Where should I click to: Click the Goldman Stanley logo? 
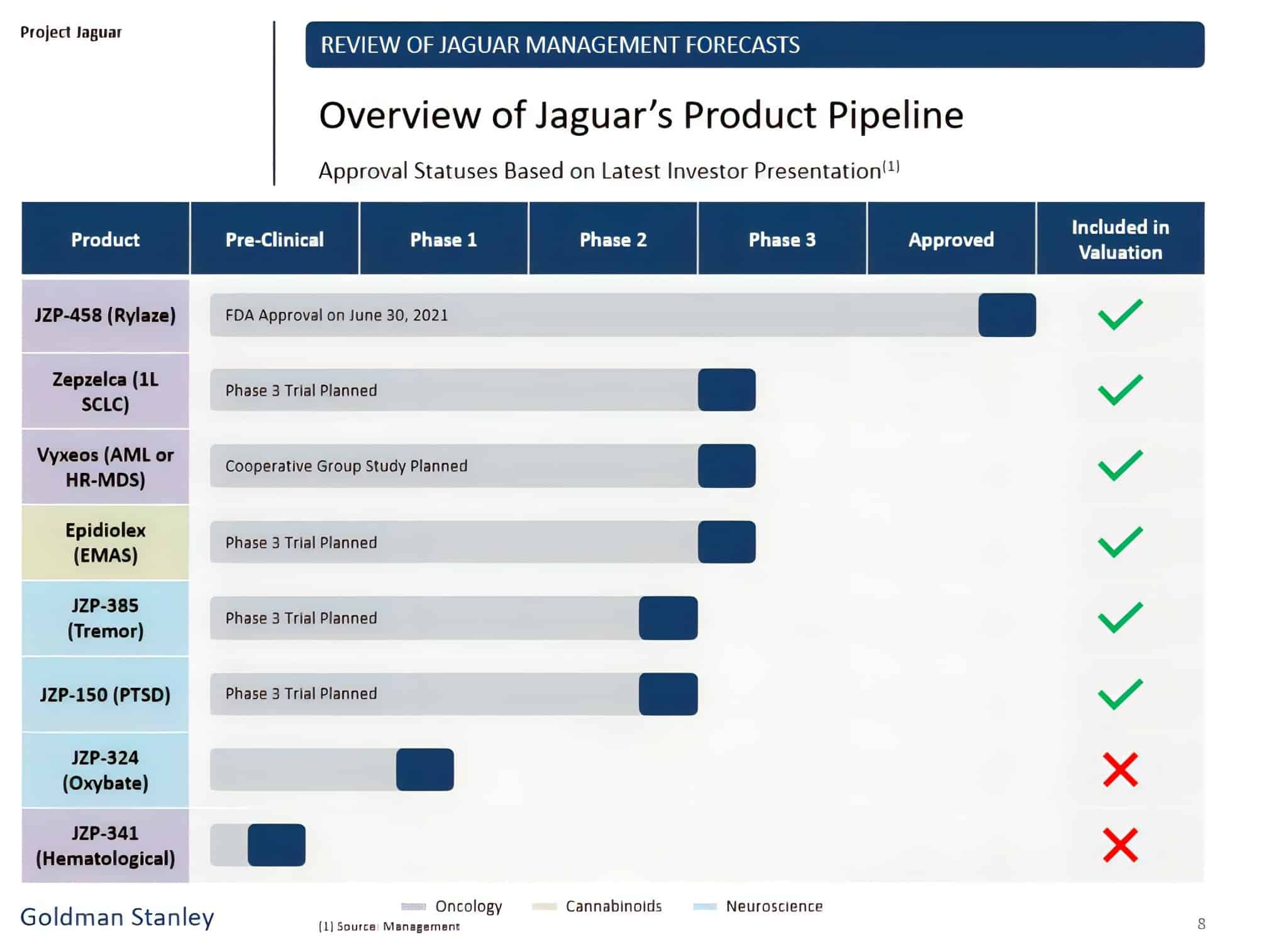click(x=117, y=918)
